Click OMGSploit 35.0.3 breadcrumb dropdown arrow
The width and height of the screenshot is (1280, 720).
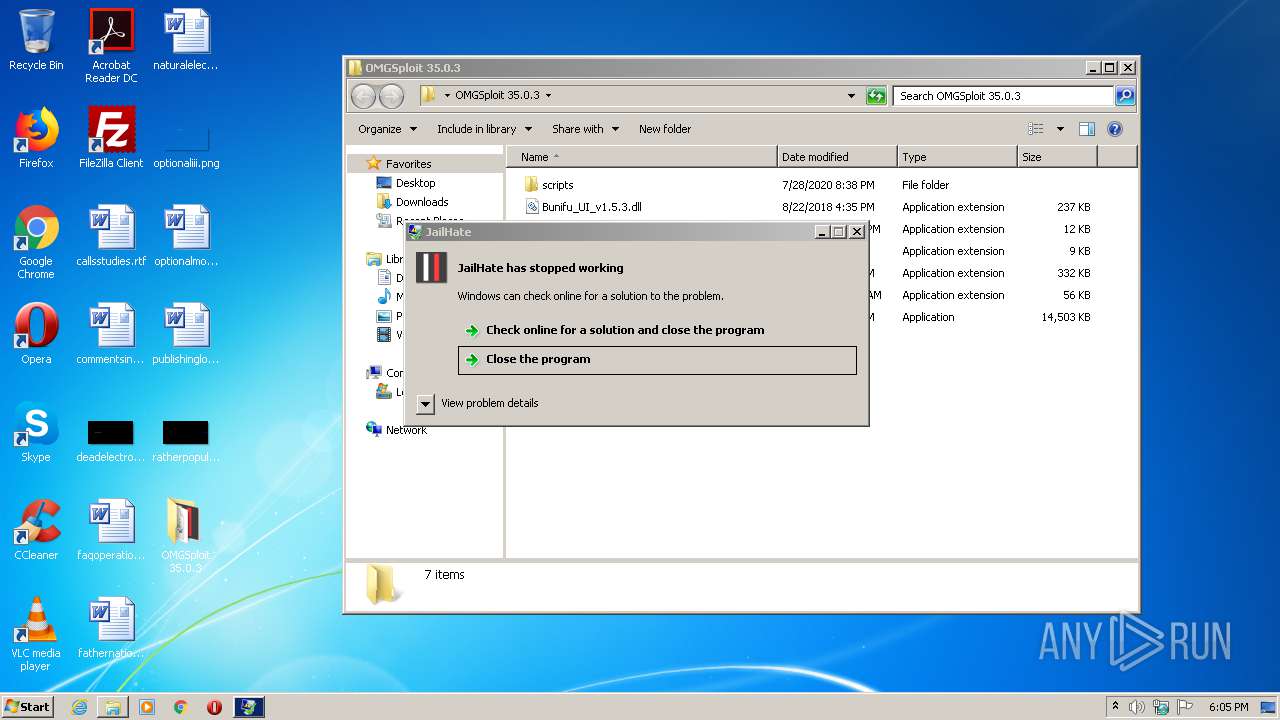click(x=548, y=96)
